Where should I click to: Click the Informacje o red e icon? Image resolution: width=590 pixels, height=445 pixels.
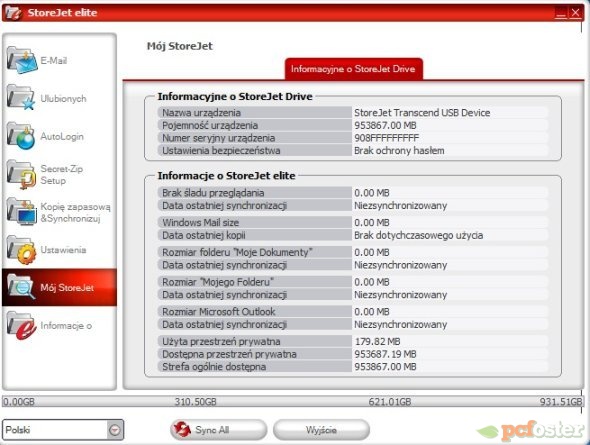(21, 326)
